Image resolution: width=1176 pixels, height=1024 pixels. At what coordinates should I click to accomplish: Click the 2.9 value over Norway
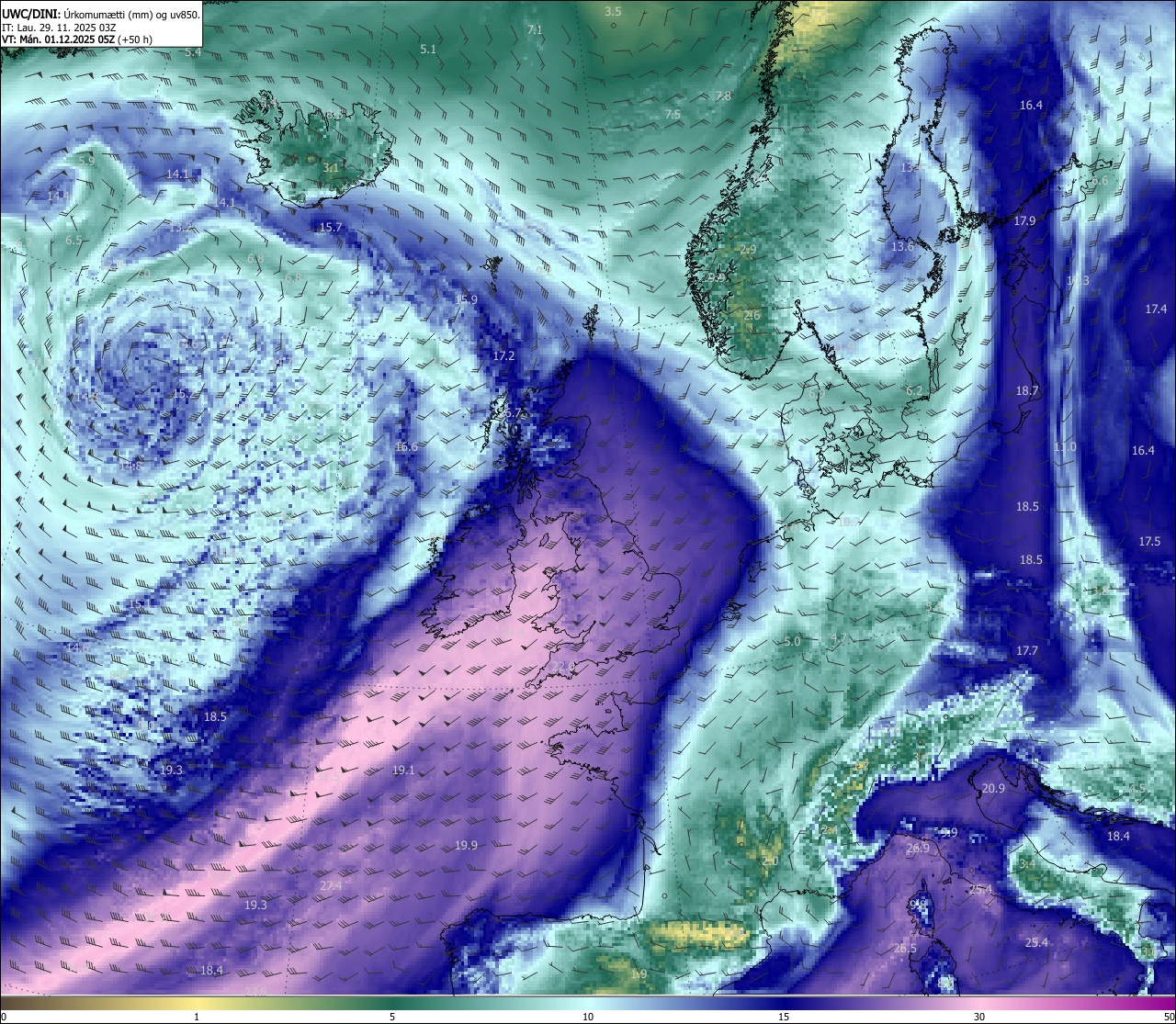748,249
